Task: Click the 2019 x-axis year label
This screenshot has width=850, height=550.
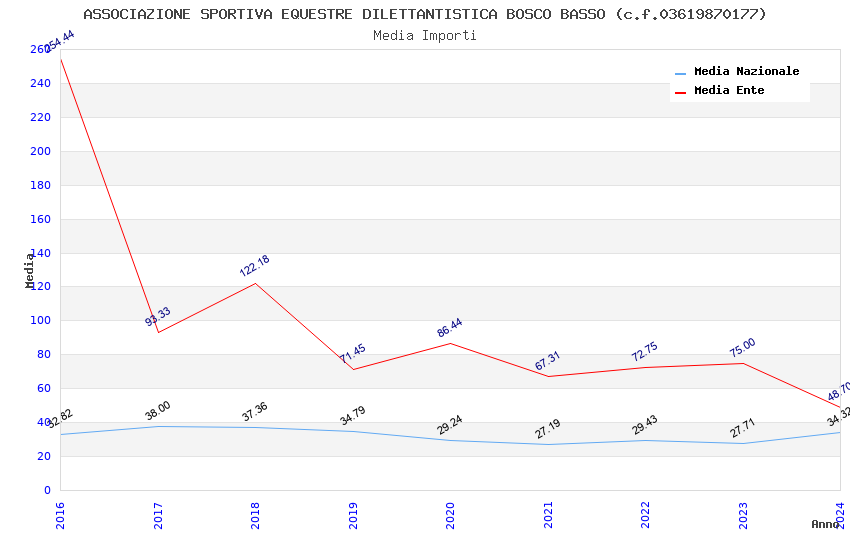Action: pos(353,515)
